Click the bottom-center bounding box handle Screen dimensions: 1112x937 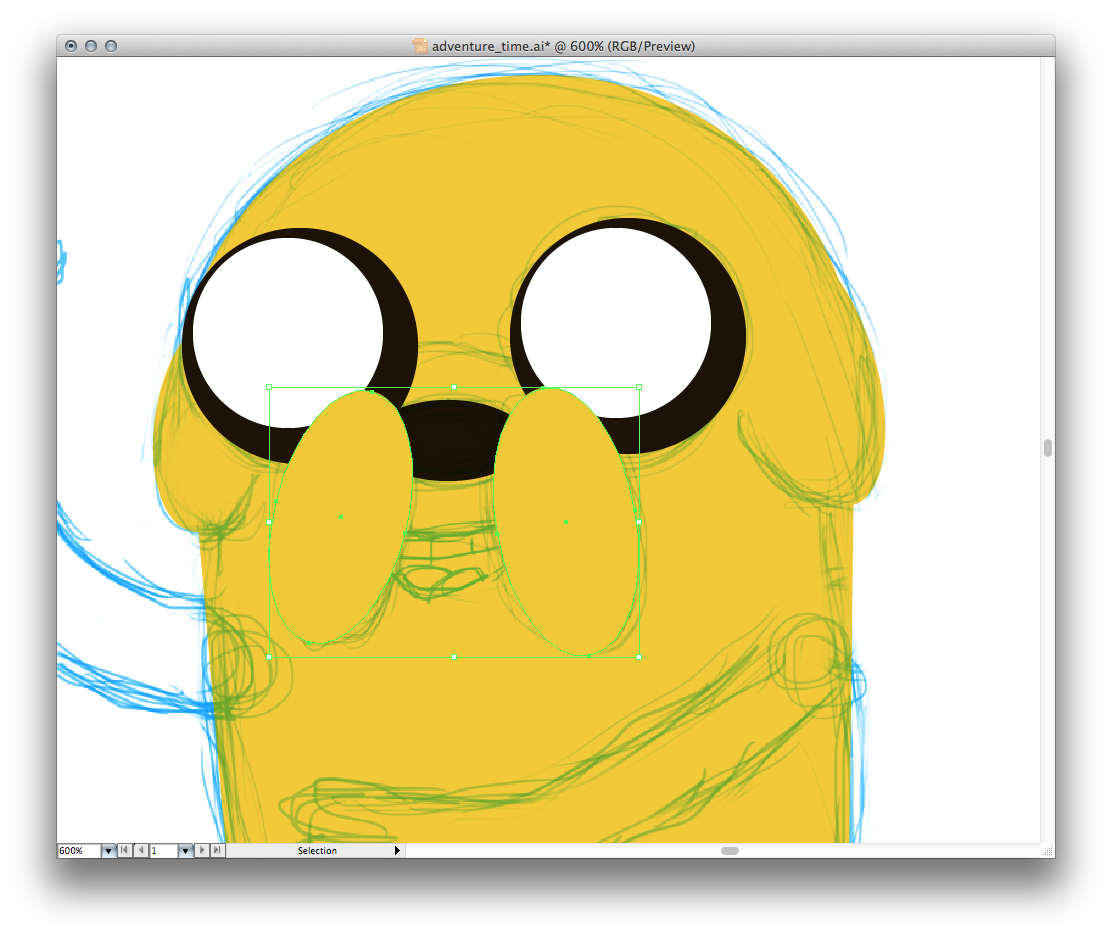[454, 657]
